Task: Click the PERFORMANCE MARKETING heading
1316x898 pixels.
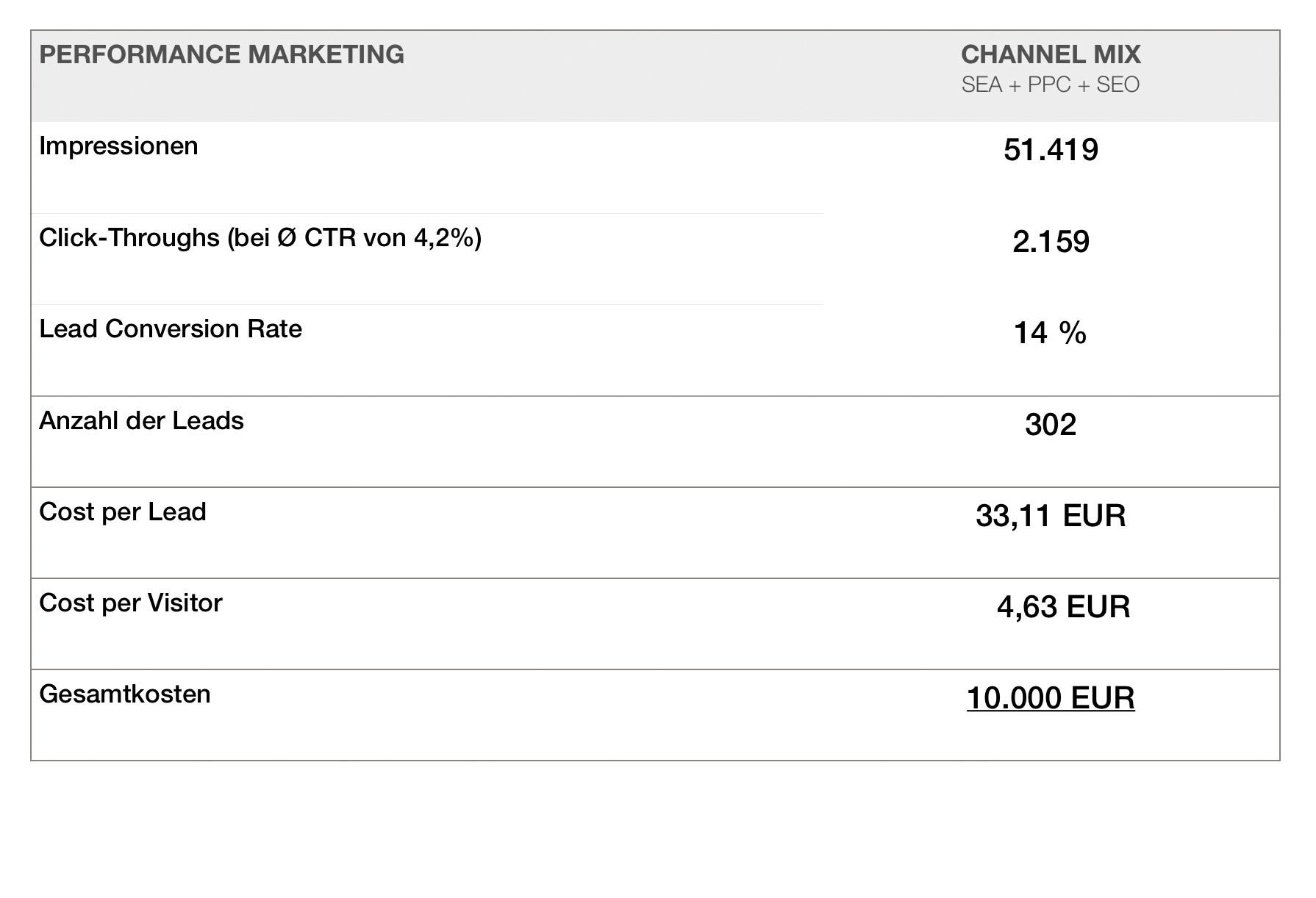Action: (x=221, y=54)
